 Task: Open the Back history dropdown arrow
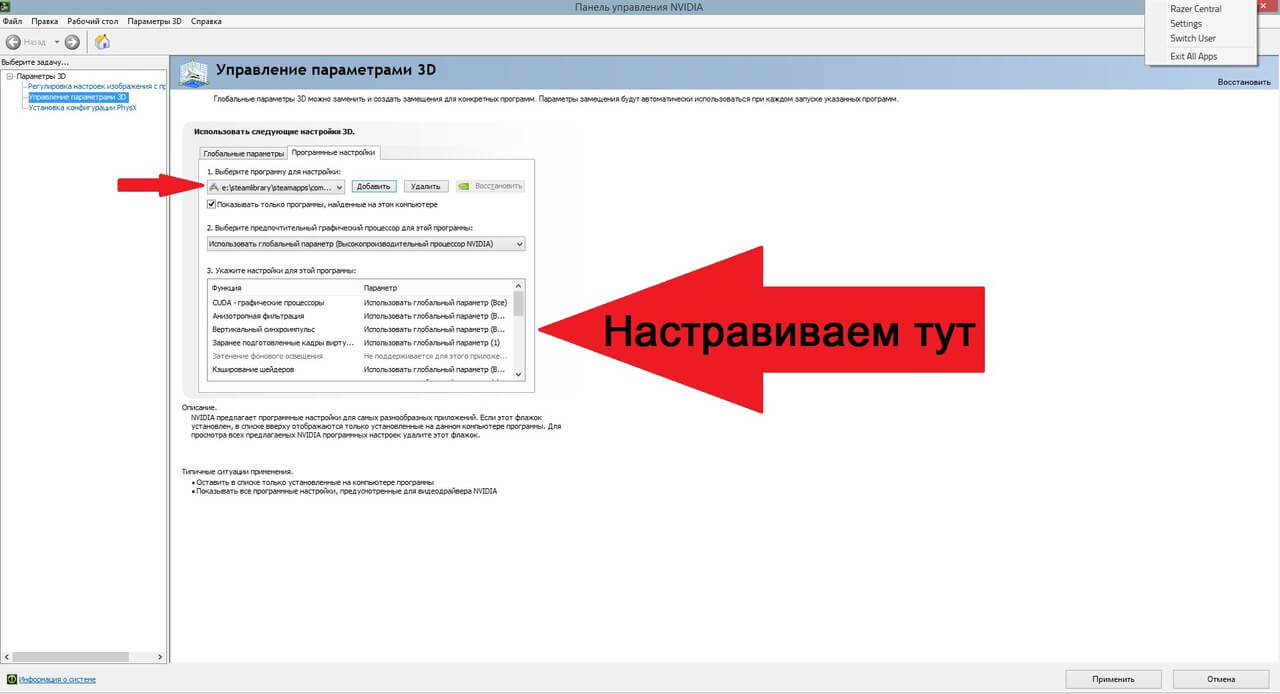(x=57, y=42)
